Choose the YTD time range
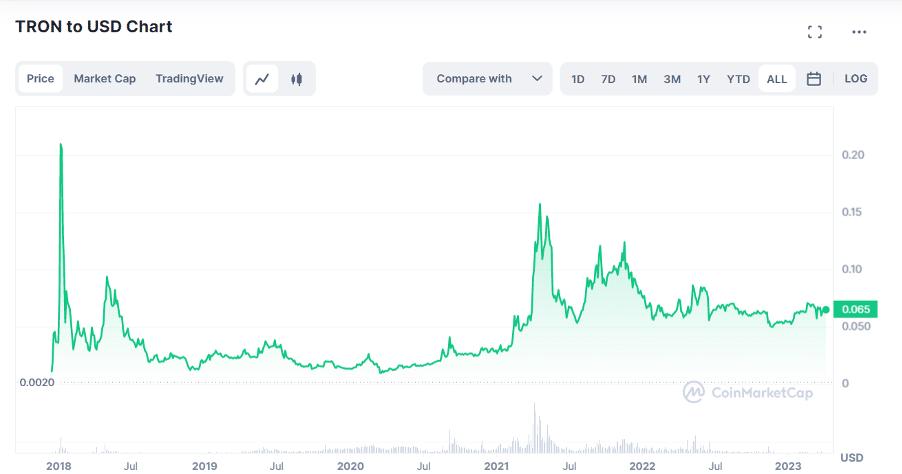The height and width of the screenshot is (474, 902). pyautogui.click(x=738, y=79)
